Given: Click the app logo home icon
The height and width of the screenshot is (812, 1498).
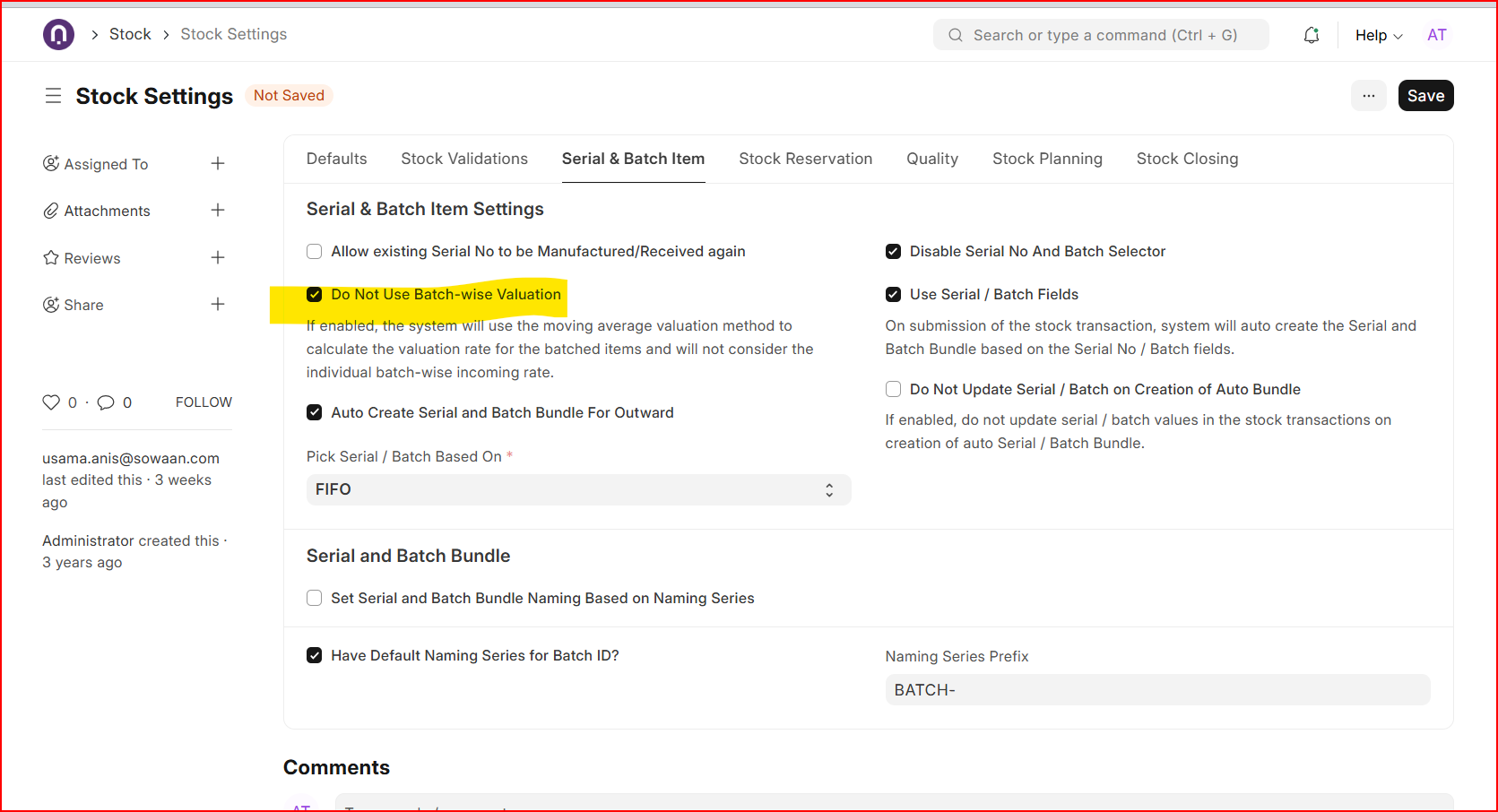Looking at the screenshot, I should (x=58, y=35).
